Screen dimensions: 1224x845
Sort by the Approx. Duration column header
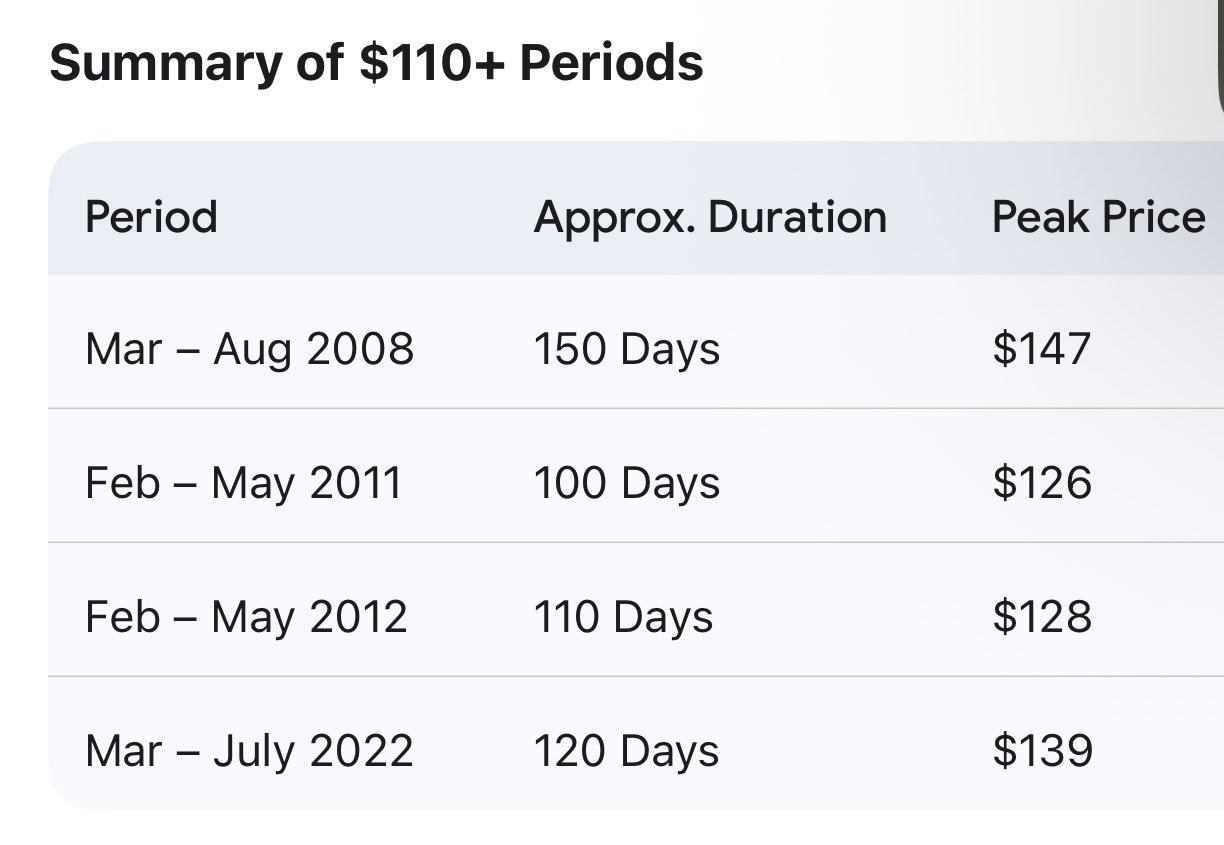(x=710, y=217)
